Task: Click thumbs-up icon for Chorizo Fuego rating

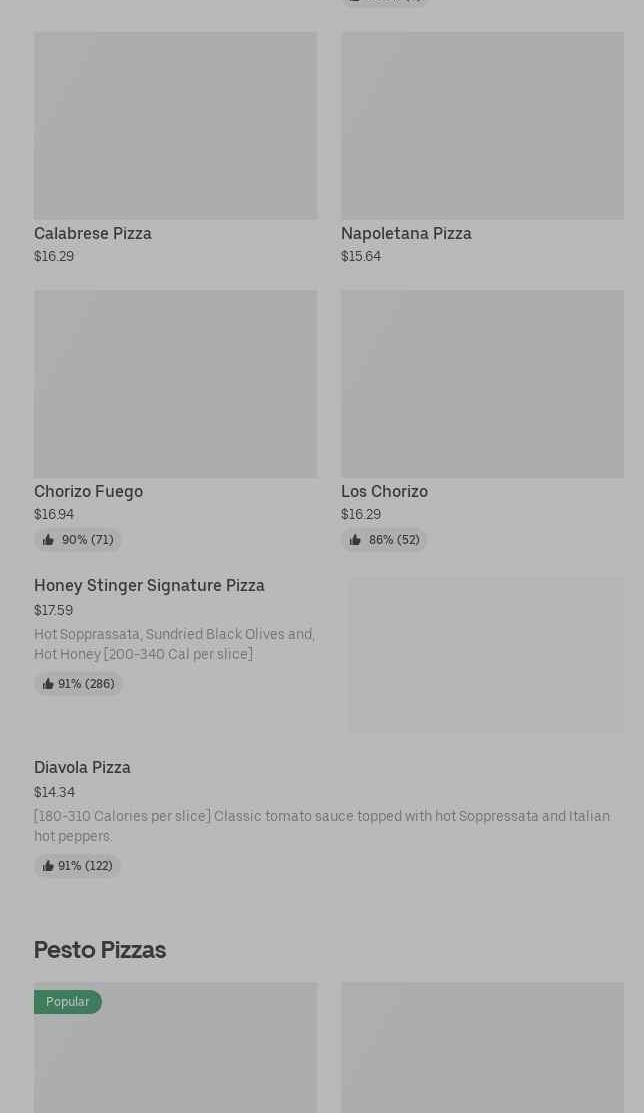Action: tap(48, 540)
